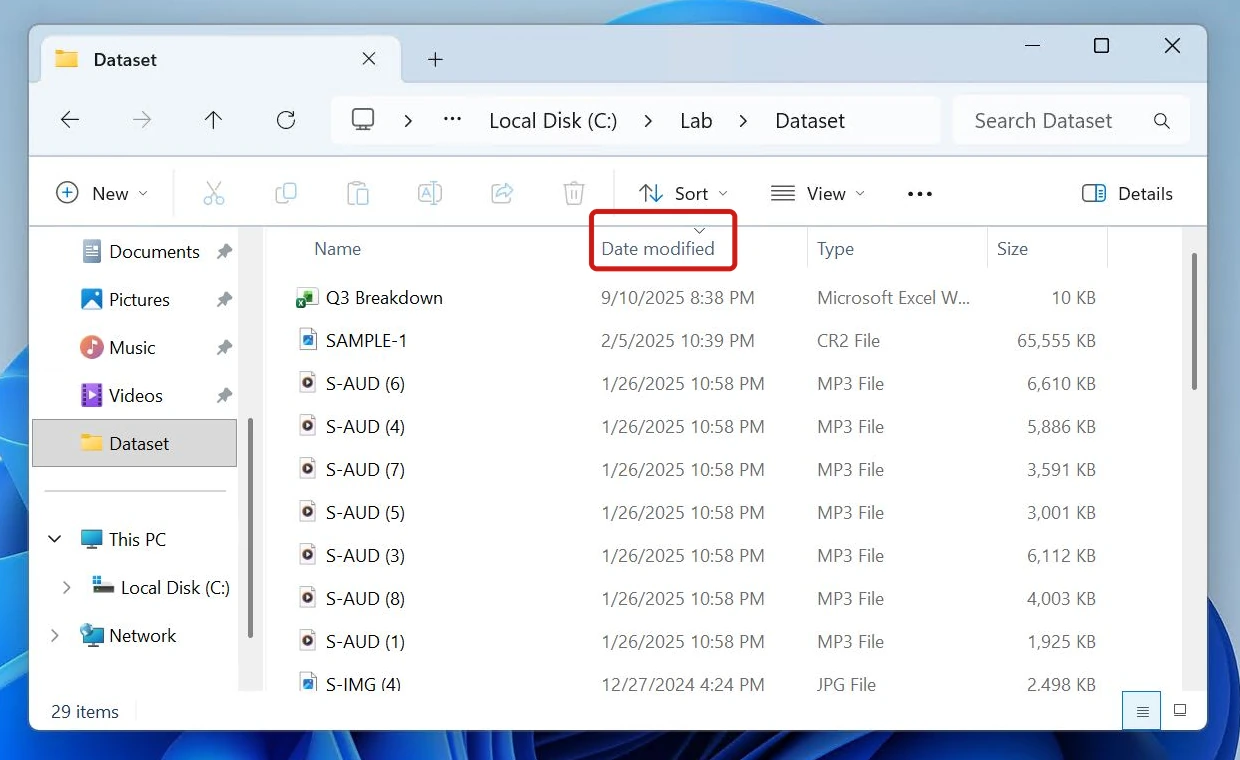This screenshot has height=760, width=1240.
Task: Select Dataset folder in the sidebar
Action: pos(135,443)
